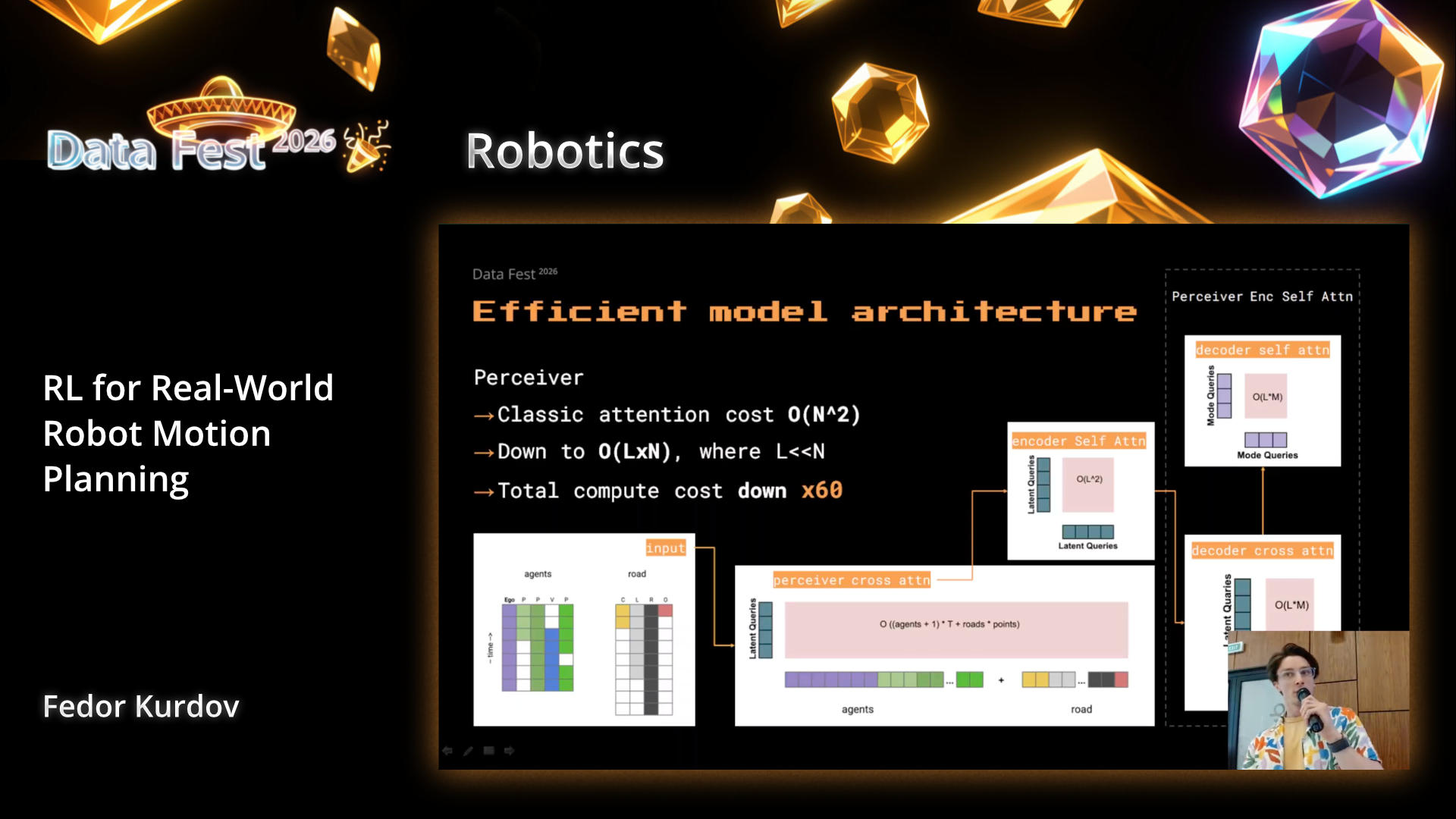Click 'Down to O(LxN), where L<<N' bullet
Screen dimensions: 1456x819
pyautogui.click(x=650, y=452)
